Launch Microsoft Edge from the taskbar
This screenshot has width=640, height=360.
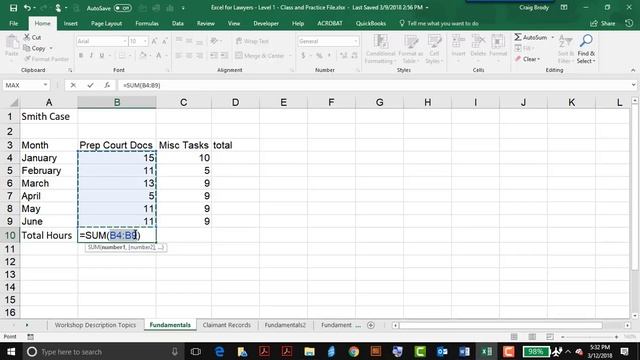coord(219,351)
